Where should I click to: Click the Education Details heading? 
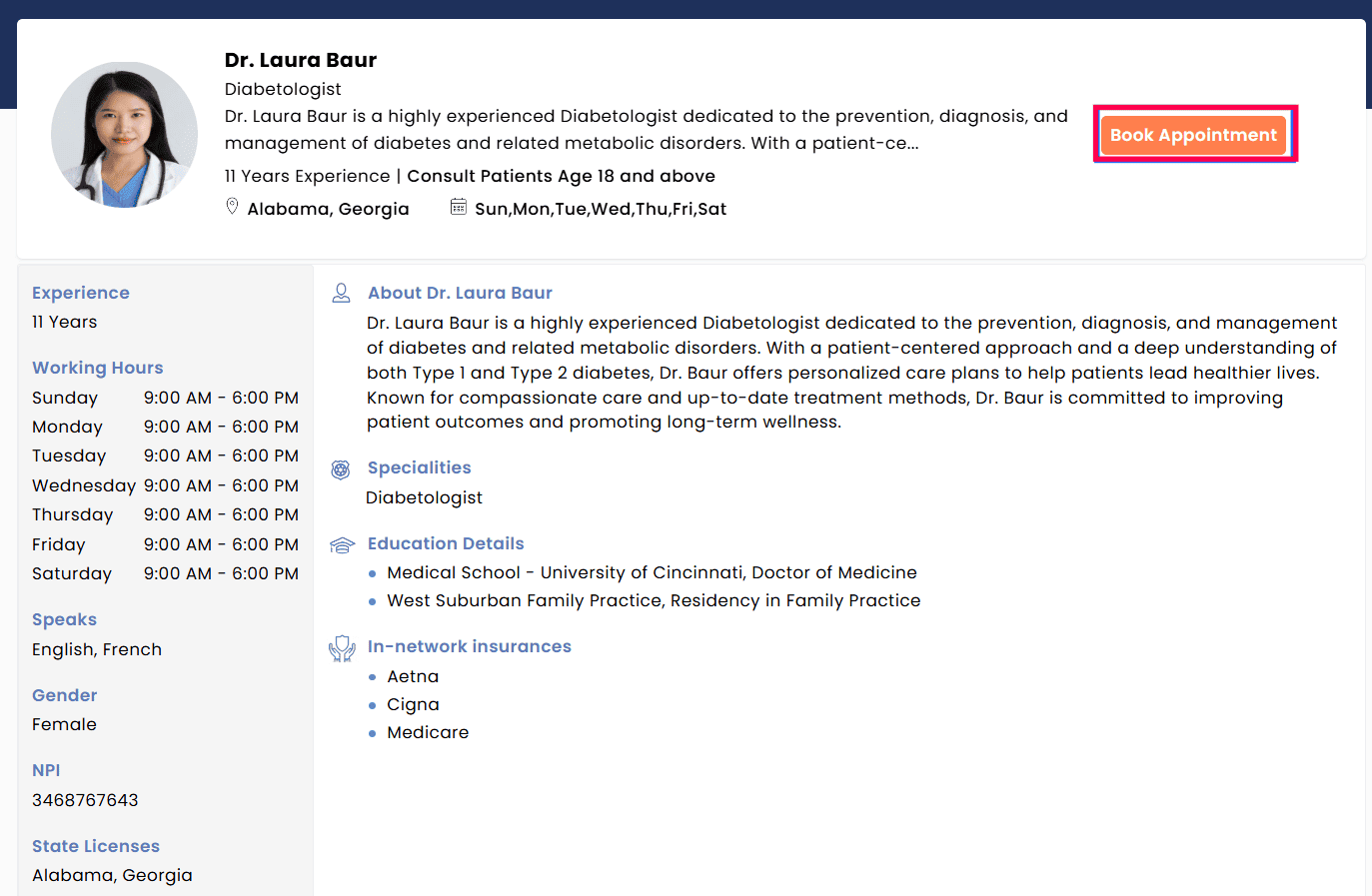click(446, 543)
